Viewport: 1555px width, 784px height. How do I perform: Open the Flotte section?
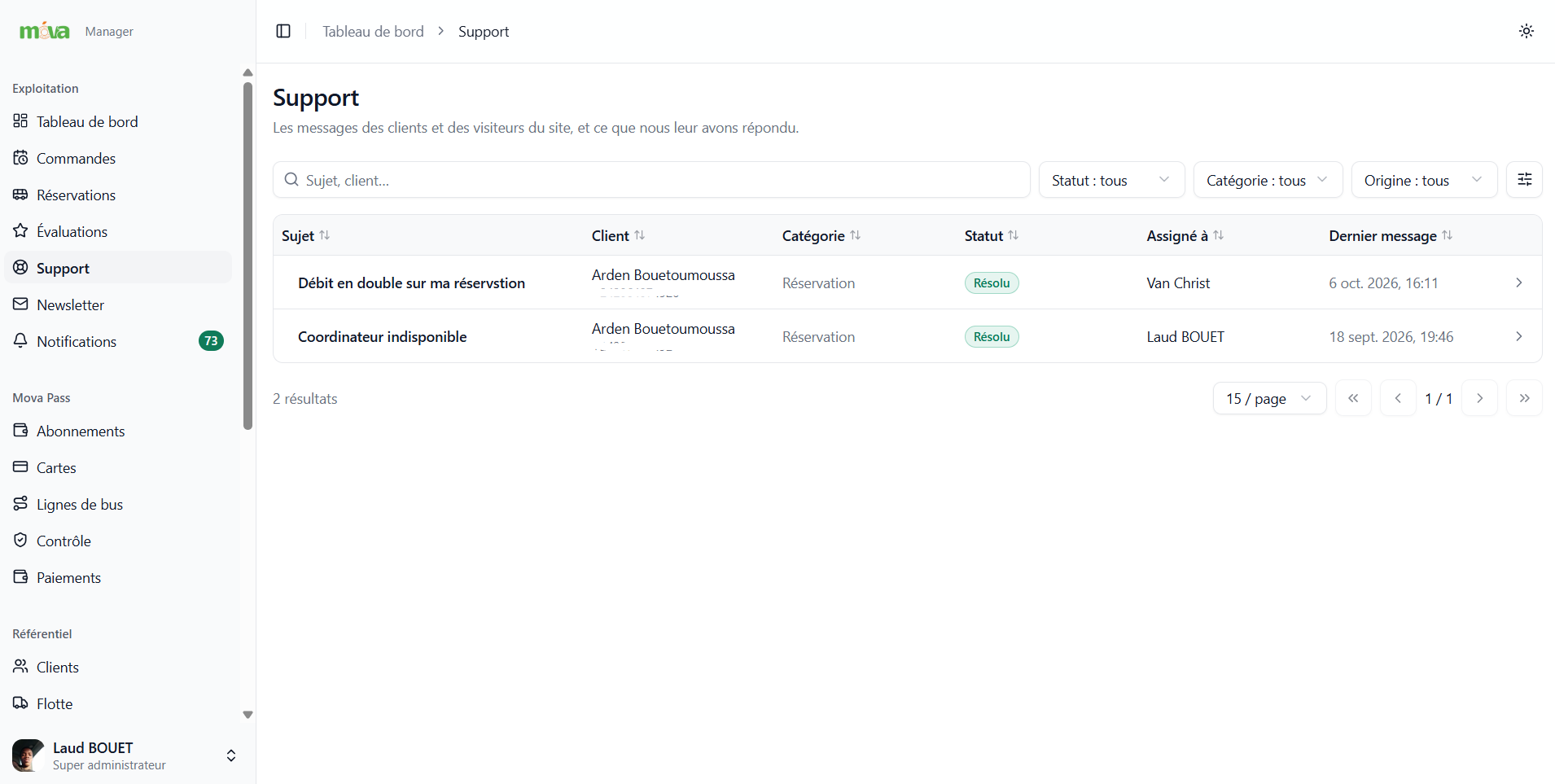pos(118,703)
